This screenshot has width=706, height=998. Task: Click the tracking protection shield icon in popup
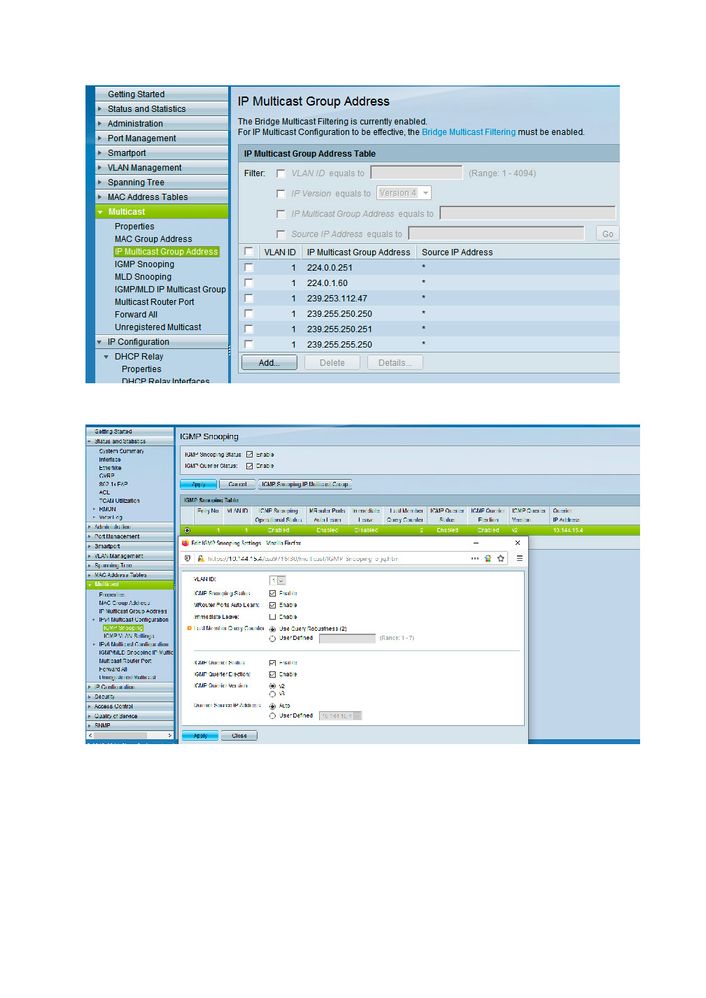(186, 558)
